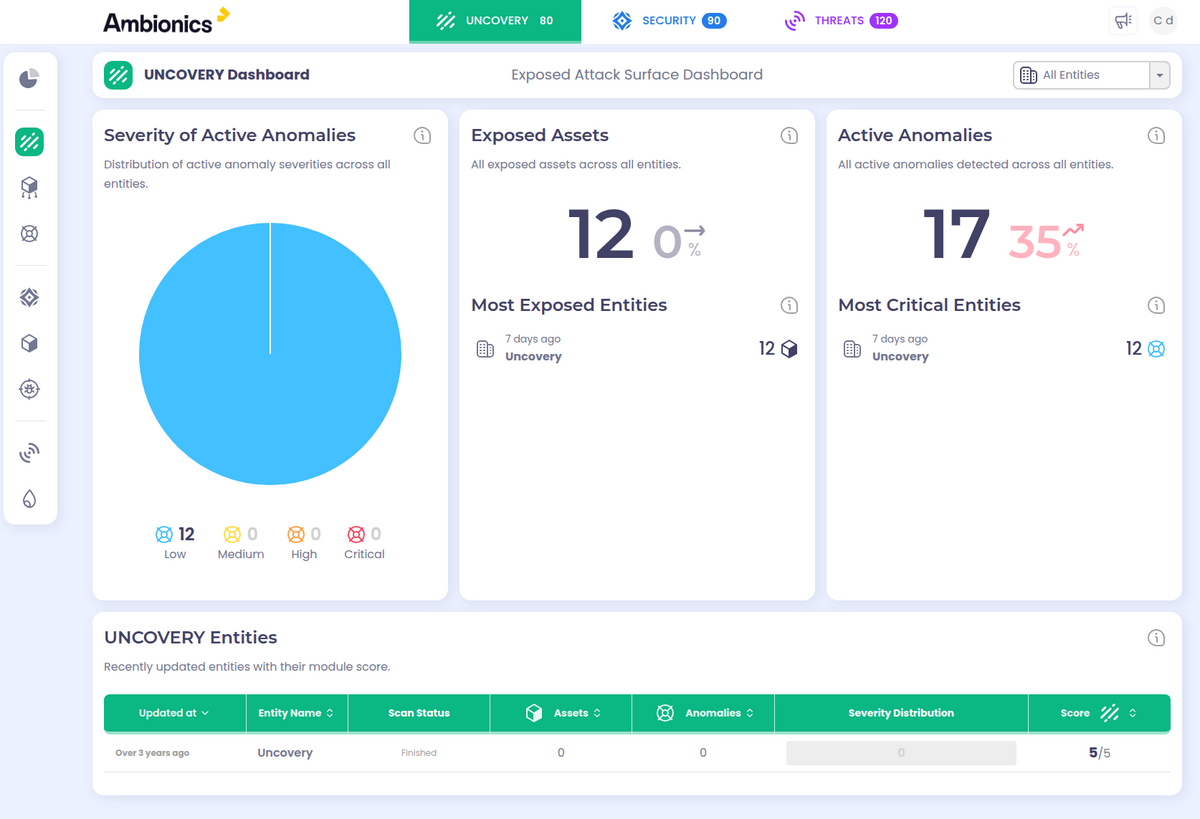The image size is (1200, 819).
Task: Open the Updated at sort dropdown
Action: point(174,713)
